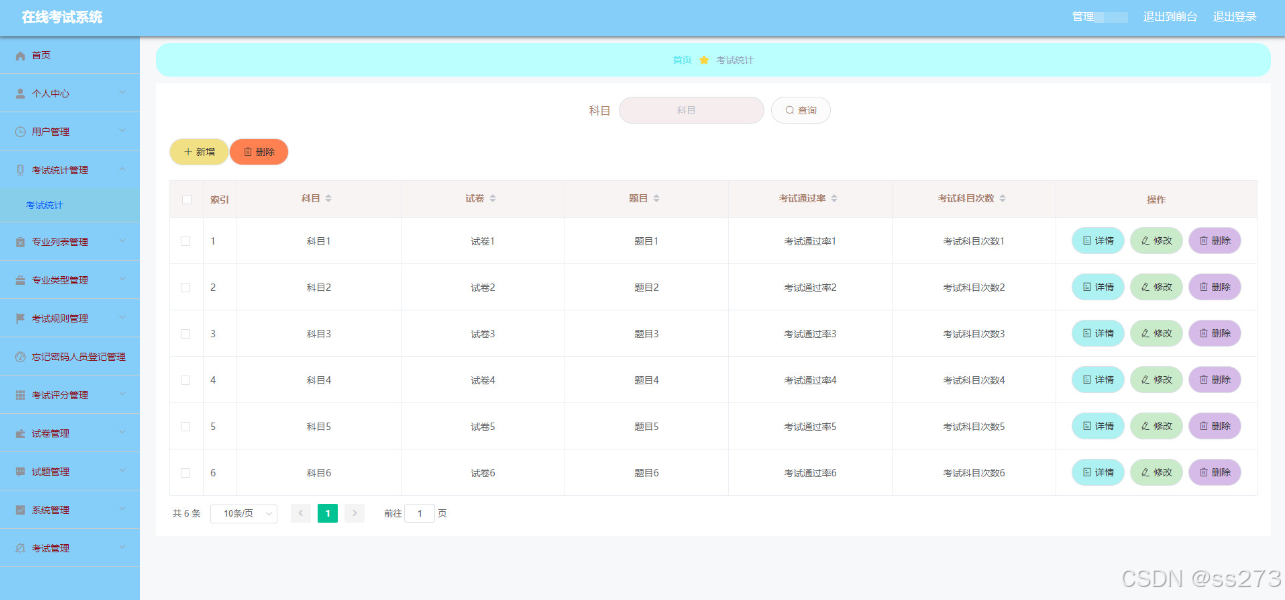
Task: Click the icon beside 试题管理
Action: coord(20,471)
